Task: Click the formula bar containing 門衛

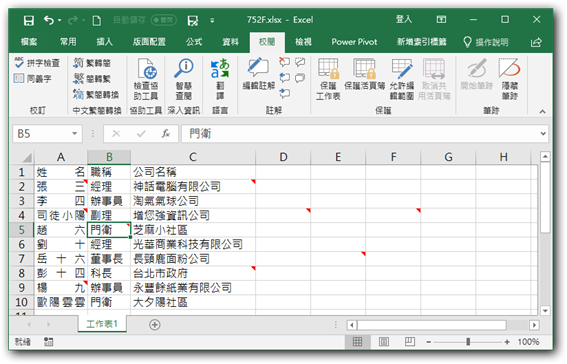Action: [360, 134]
